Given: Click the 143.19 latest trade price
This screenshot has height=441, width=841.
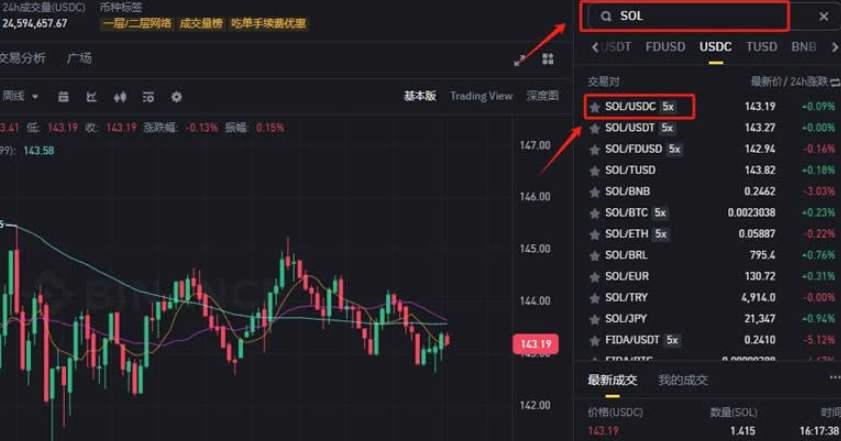Looking at the screenshot, I should point(603,431).
